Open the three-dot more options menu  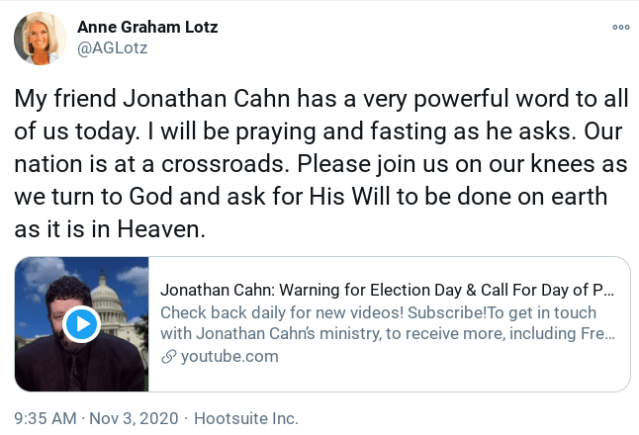620,27
